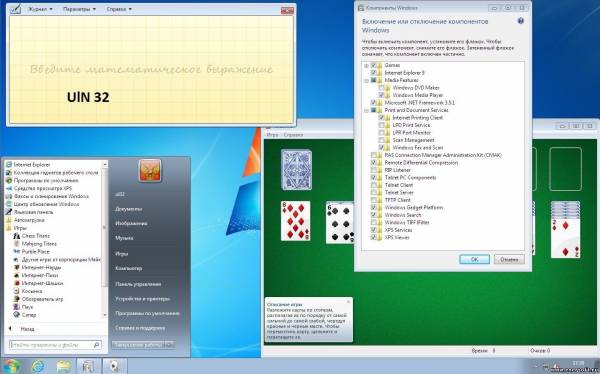Launch Паук spider solitaire icon
600x374 pixels.
tap(16, 307)
